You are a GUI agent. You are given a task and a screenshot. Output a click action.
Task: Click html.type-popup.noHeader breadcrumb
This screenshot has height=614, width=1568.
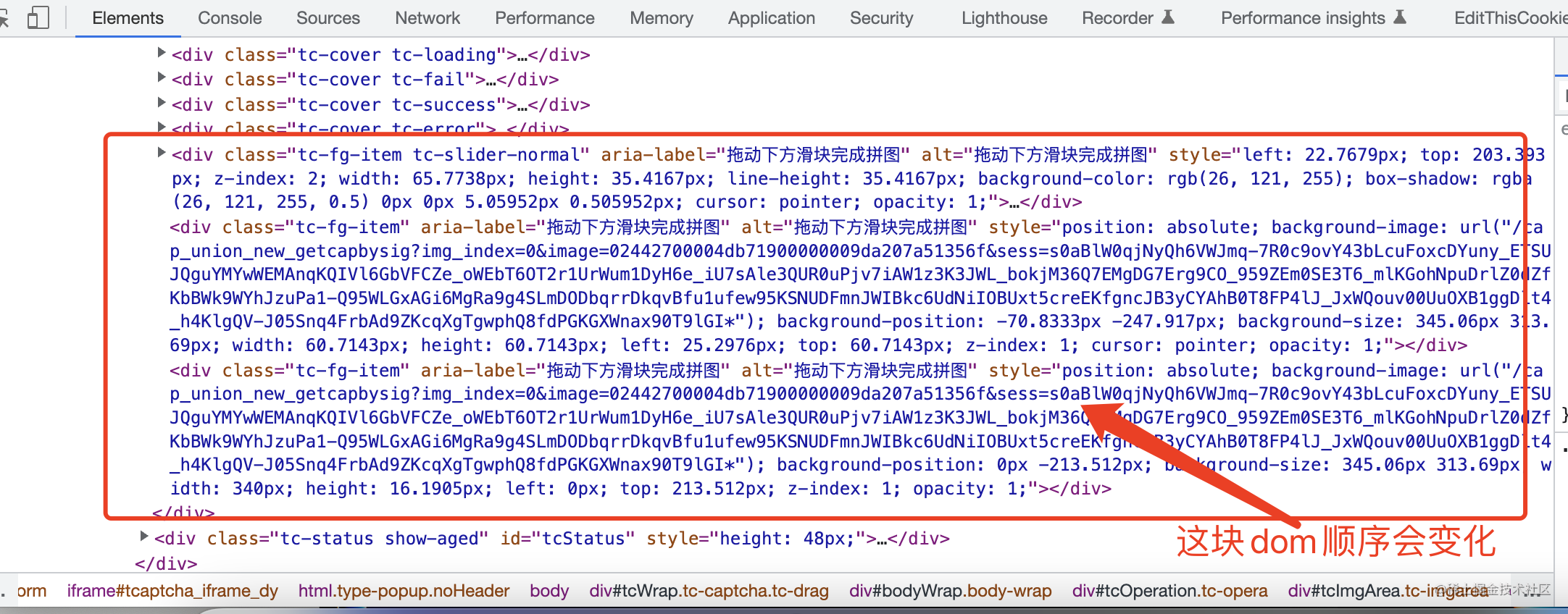(x=404, y=591)
